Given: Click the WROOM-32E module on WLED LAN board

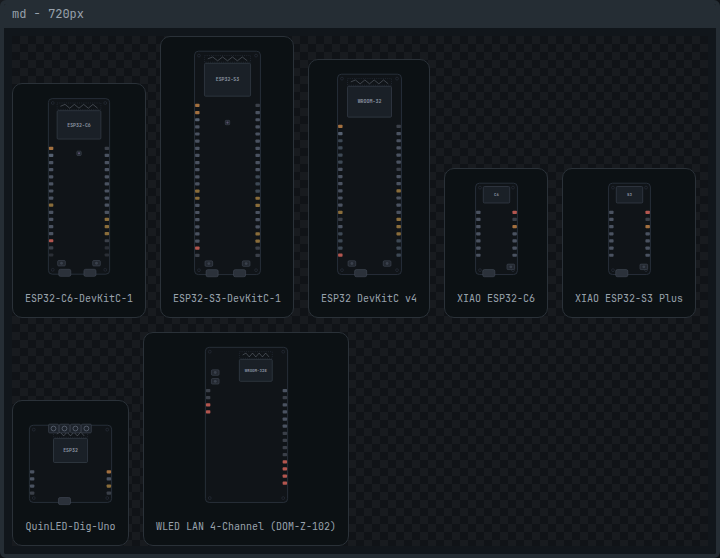Looking at the screenshot, I should (x=256, y=370).
